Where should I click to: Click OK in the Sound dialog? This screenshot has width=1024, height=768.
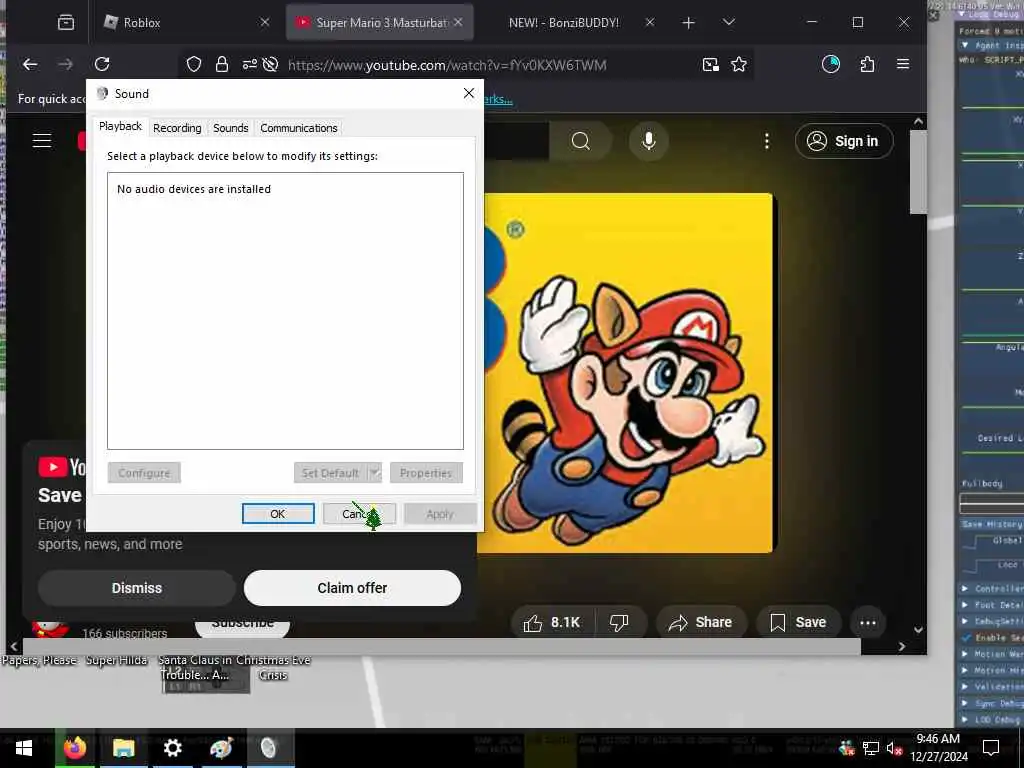(x=278, y=514)
